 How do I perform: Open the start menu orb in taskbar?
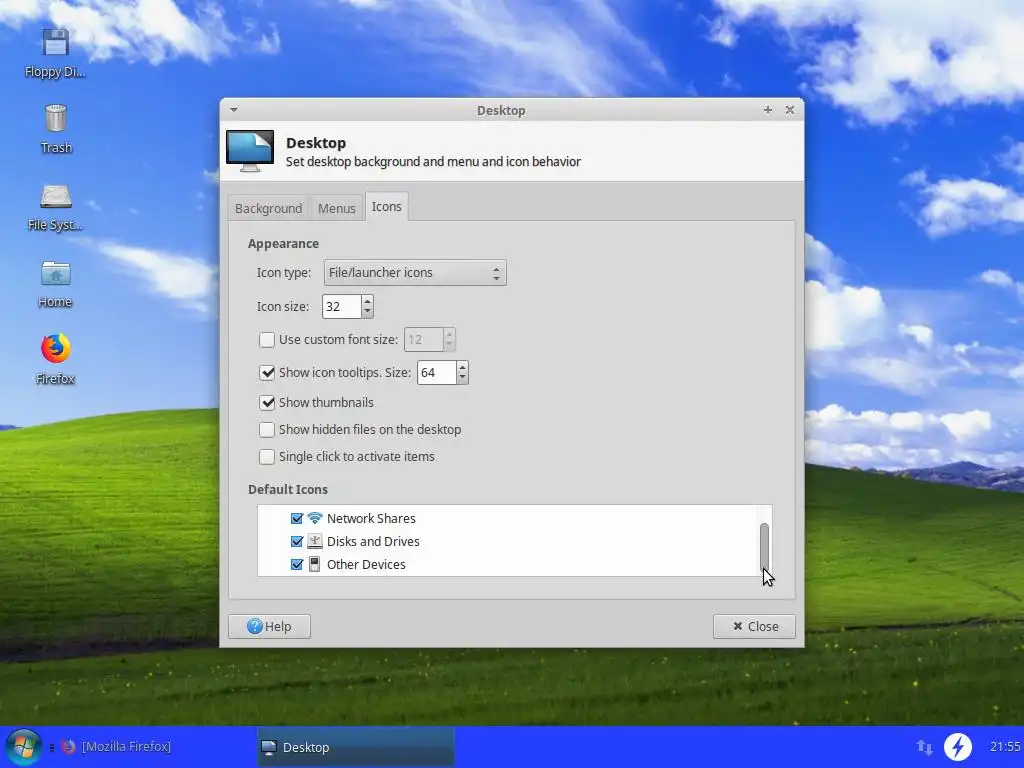(x=24, y=747)
